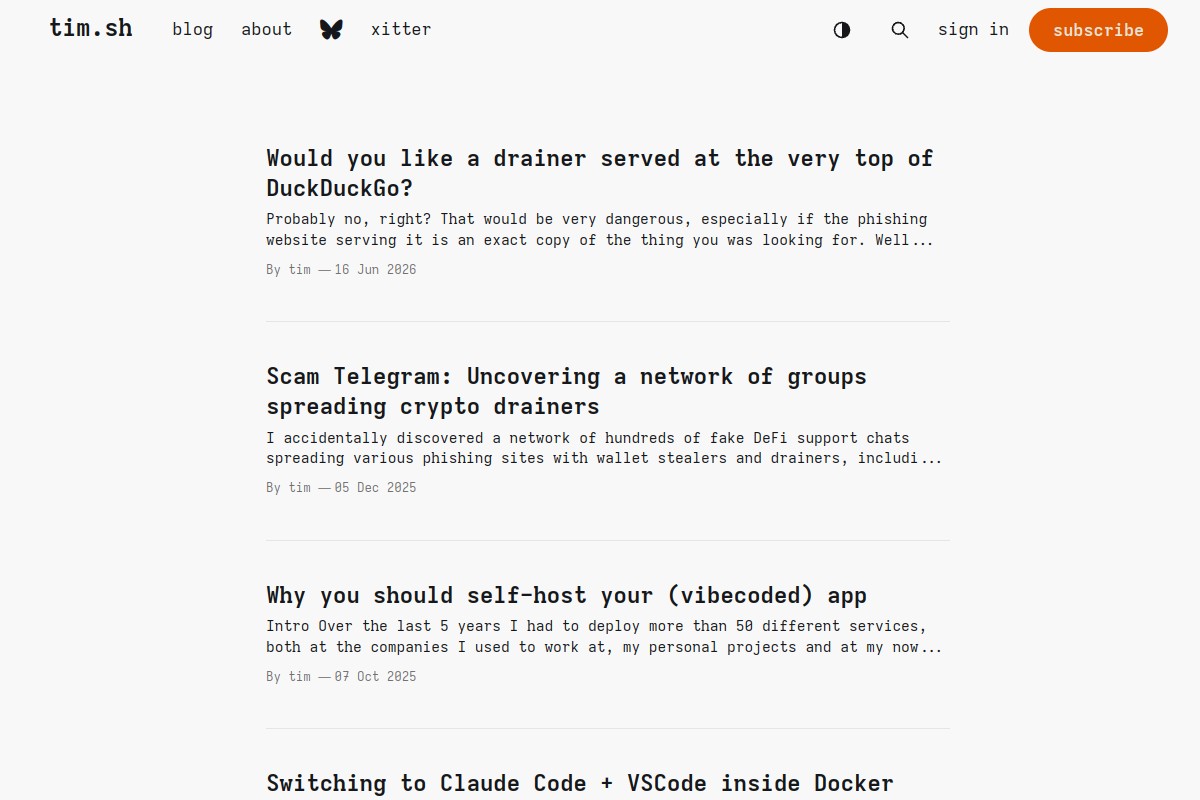Click the sign in link
Image resolution: width=1200 pixels, height=800 pixels.
point(973,29)
